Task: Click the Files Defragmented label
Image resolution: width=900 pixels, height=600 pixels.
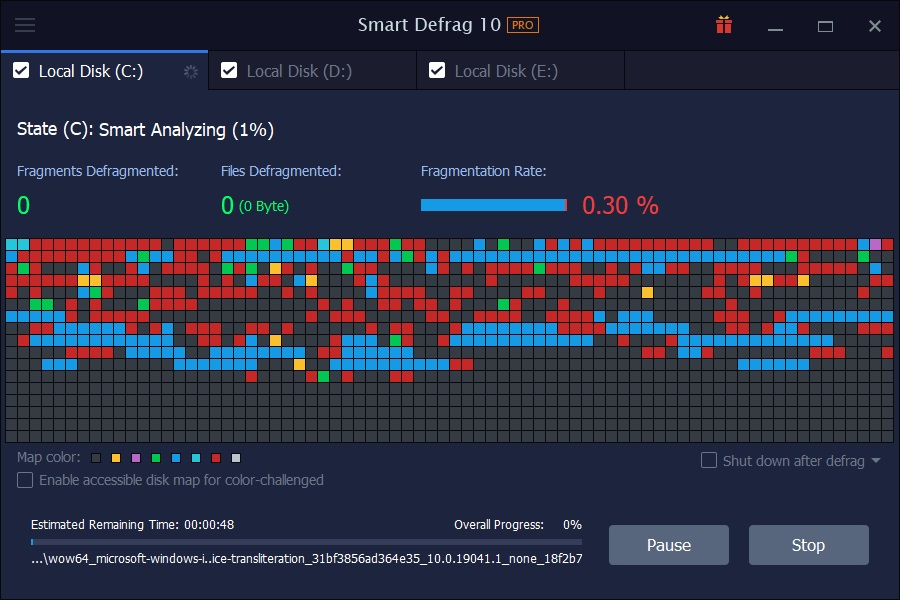Action: pyautogui.click(x=281, y=171)
